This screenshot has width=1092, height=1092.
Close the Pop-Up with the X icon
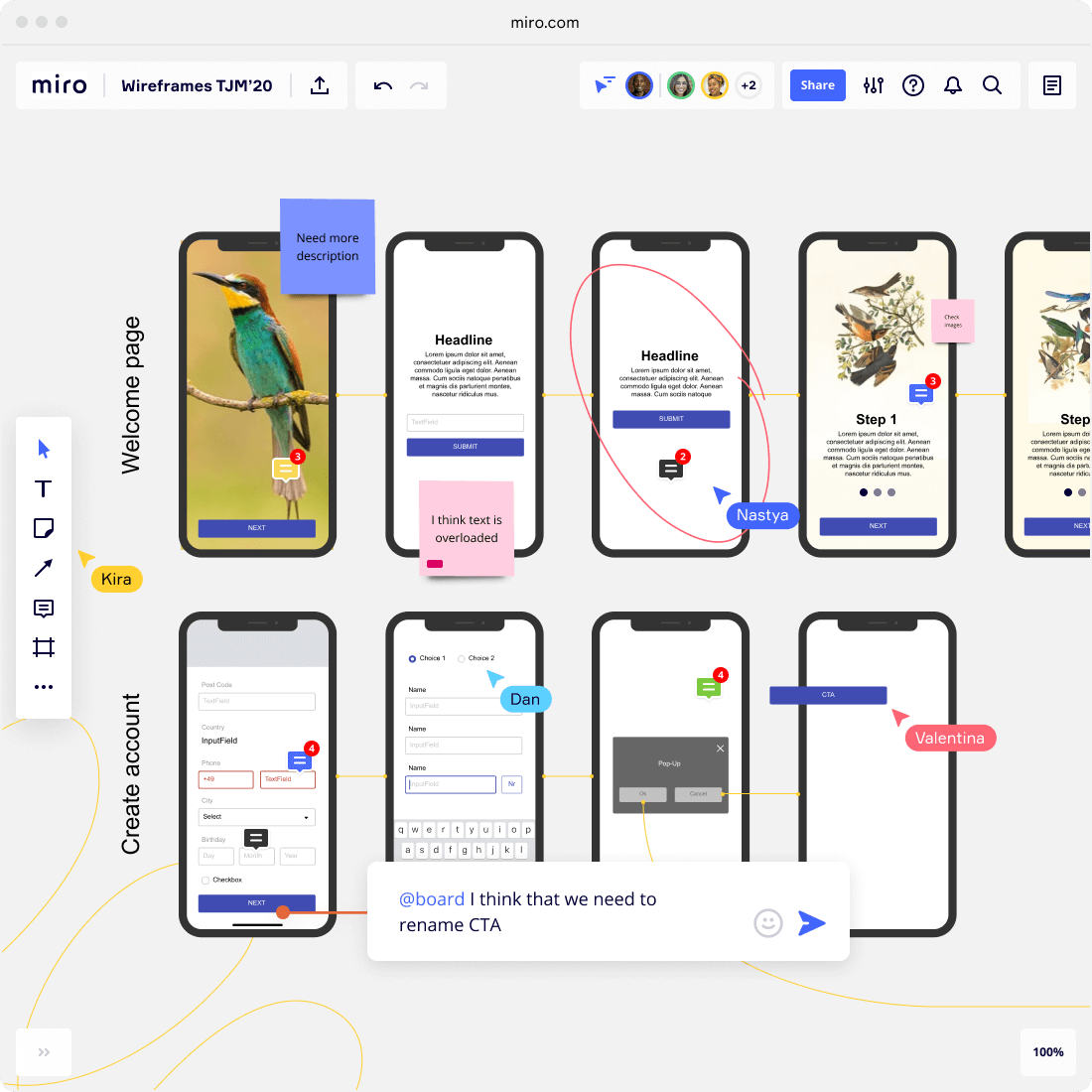(720, 748)
